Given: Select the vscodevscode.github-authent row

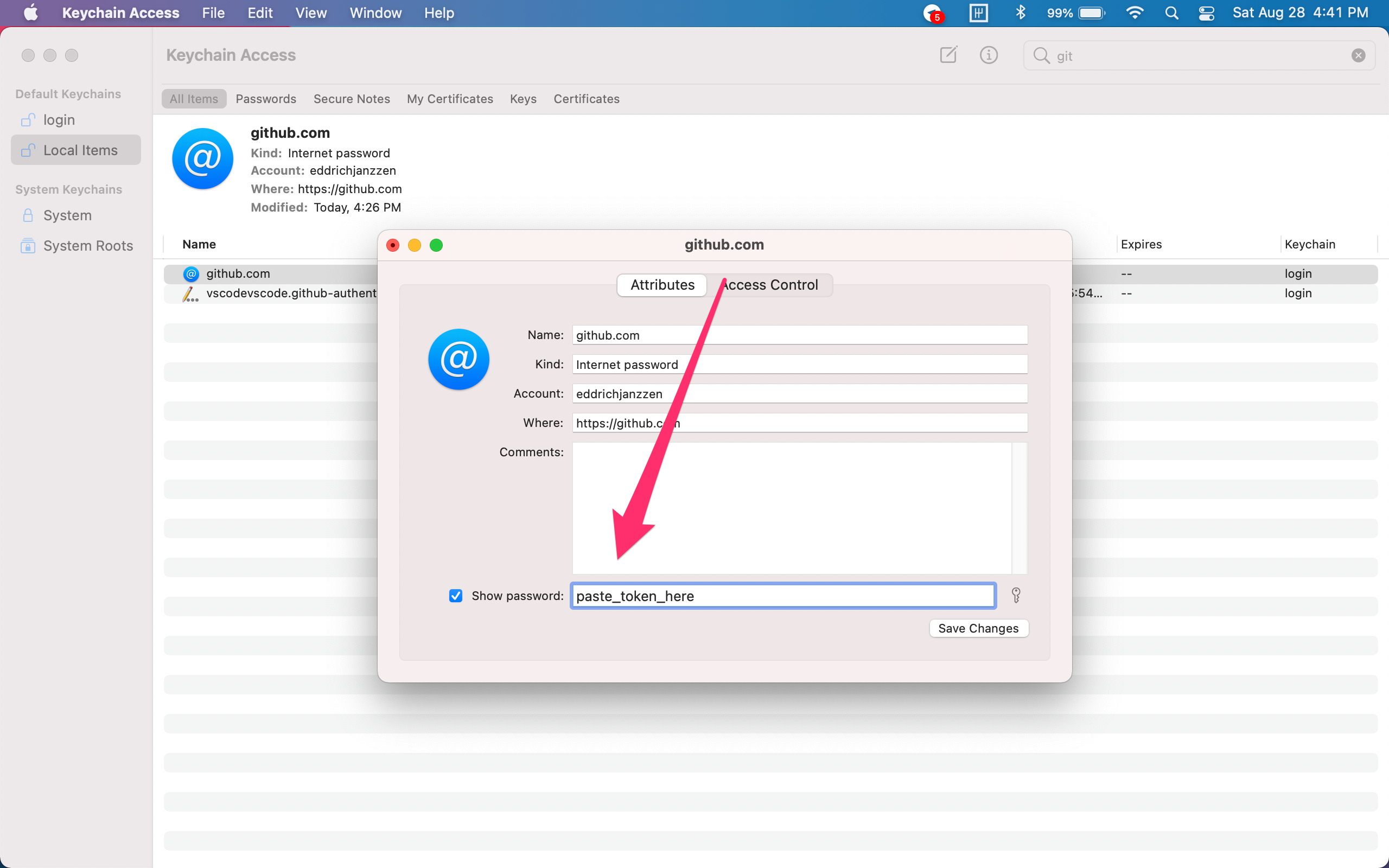Looking at the screenshot, I should 271,293.
